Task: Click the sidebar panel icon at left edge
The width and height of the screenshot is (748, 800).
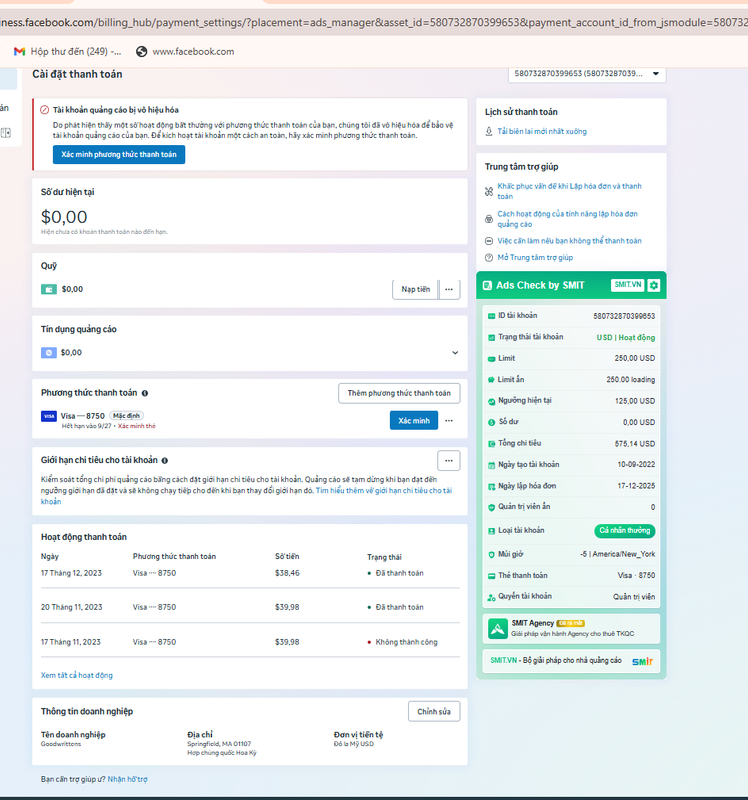Action: point(6,133)
